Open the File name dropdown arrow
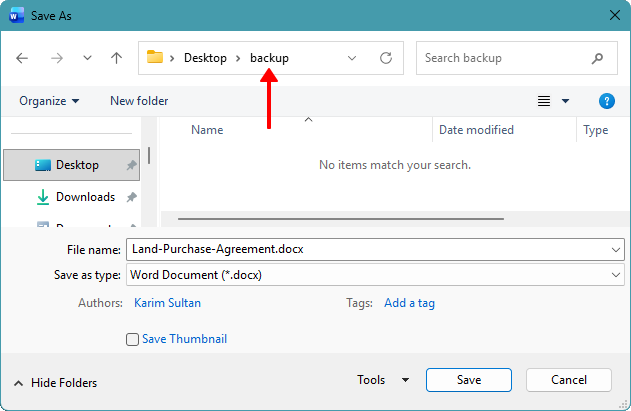631x411 pixels. click(x=616, y=250)
